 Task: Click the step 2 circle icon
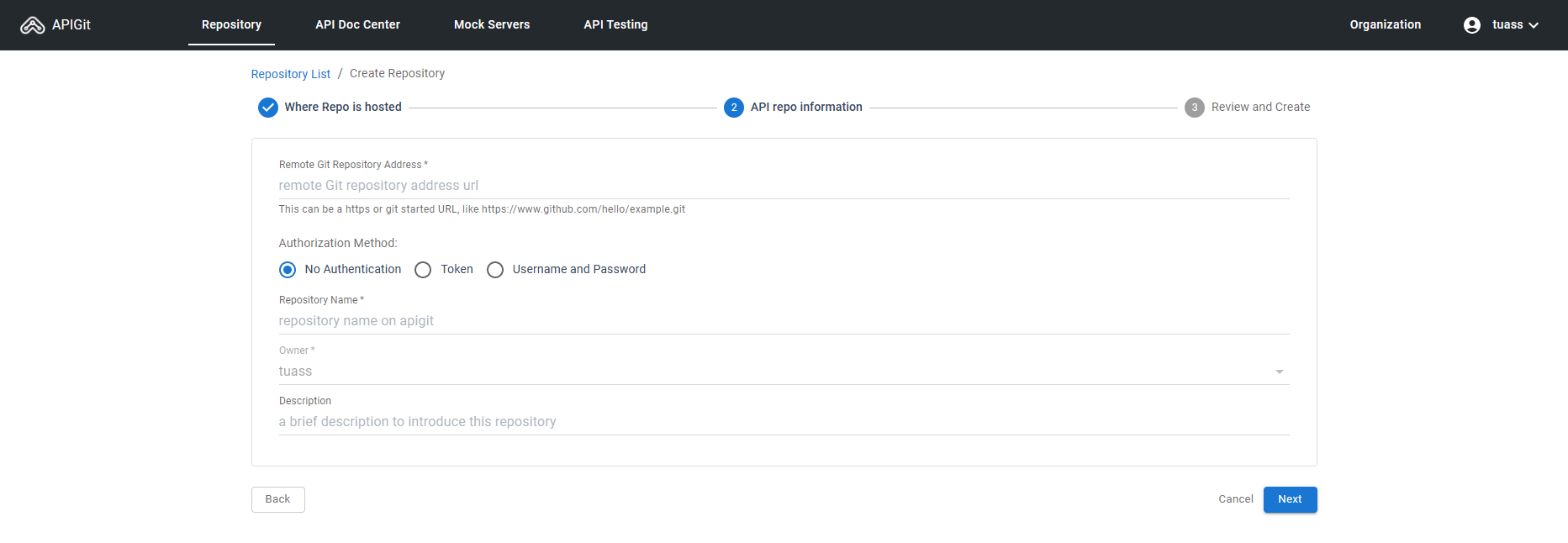[733, 108]
